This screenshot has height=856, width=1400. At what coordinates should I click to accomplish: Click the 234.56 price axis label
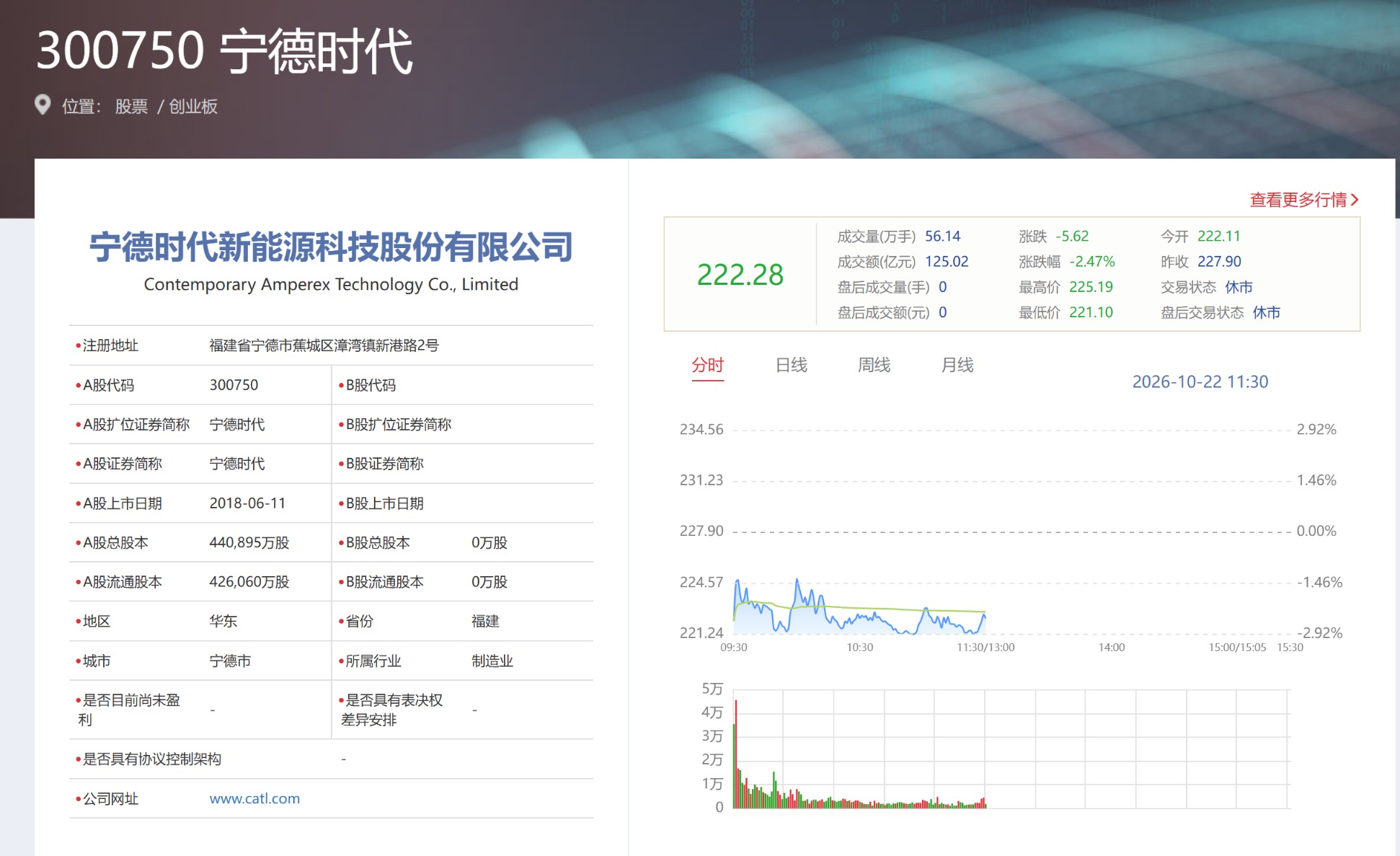[701, 429]
